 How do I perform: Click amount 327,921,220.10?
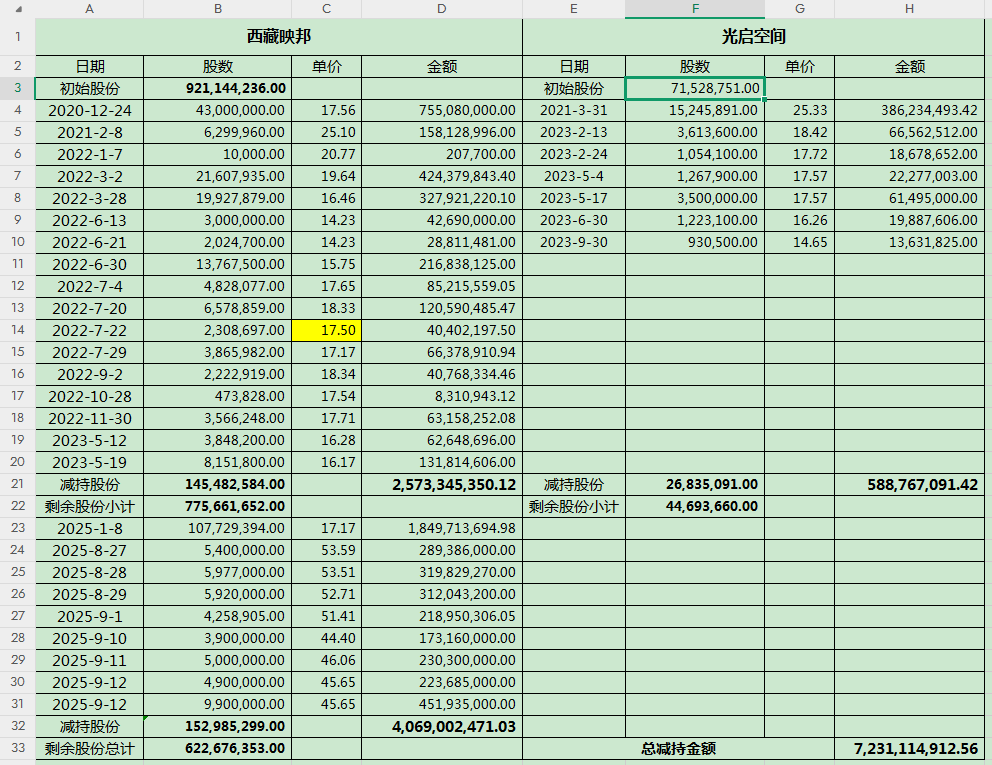442,199
